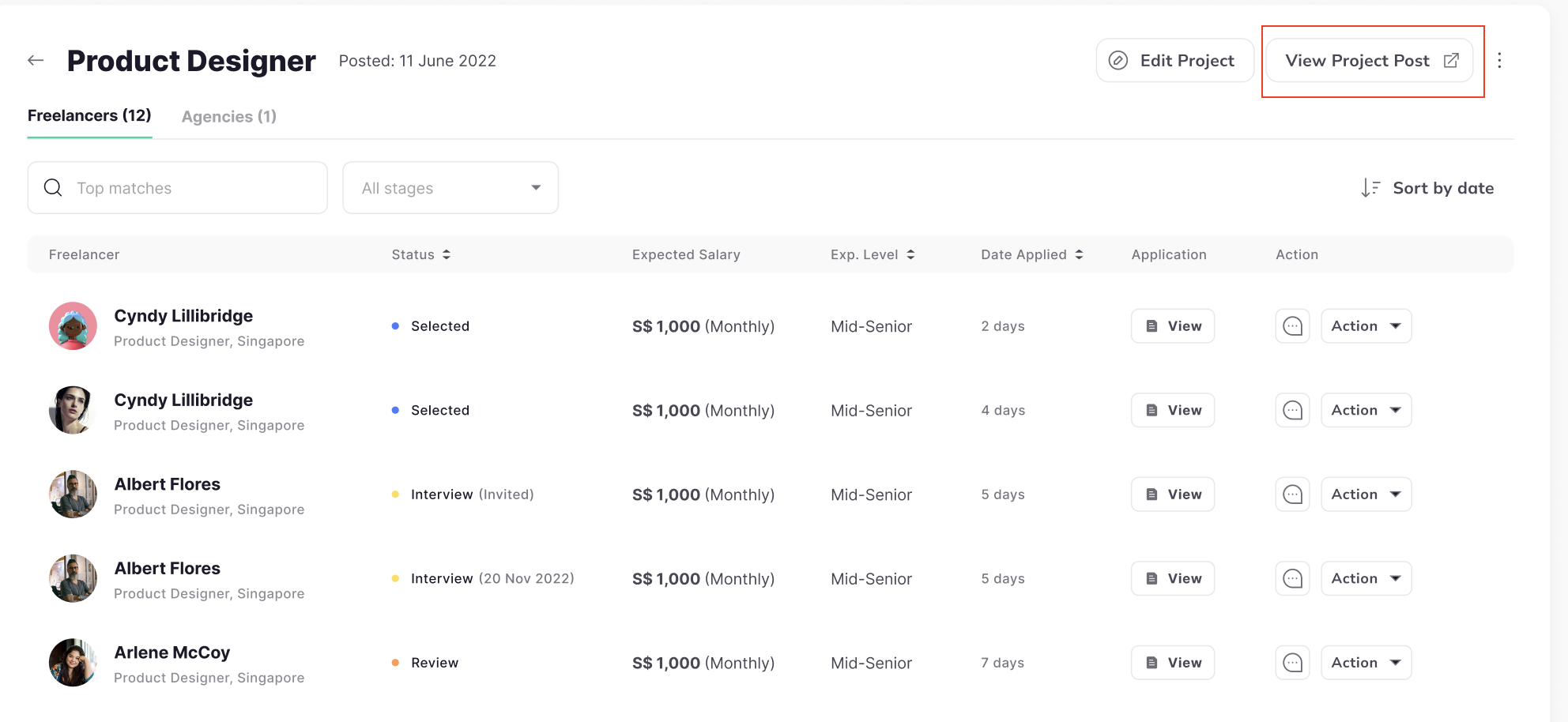
Task: Open View Project Post
Action: point(1370,61)
